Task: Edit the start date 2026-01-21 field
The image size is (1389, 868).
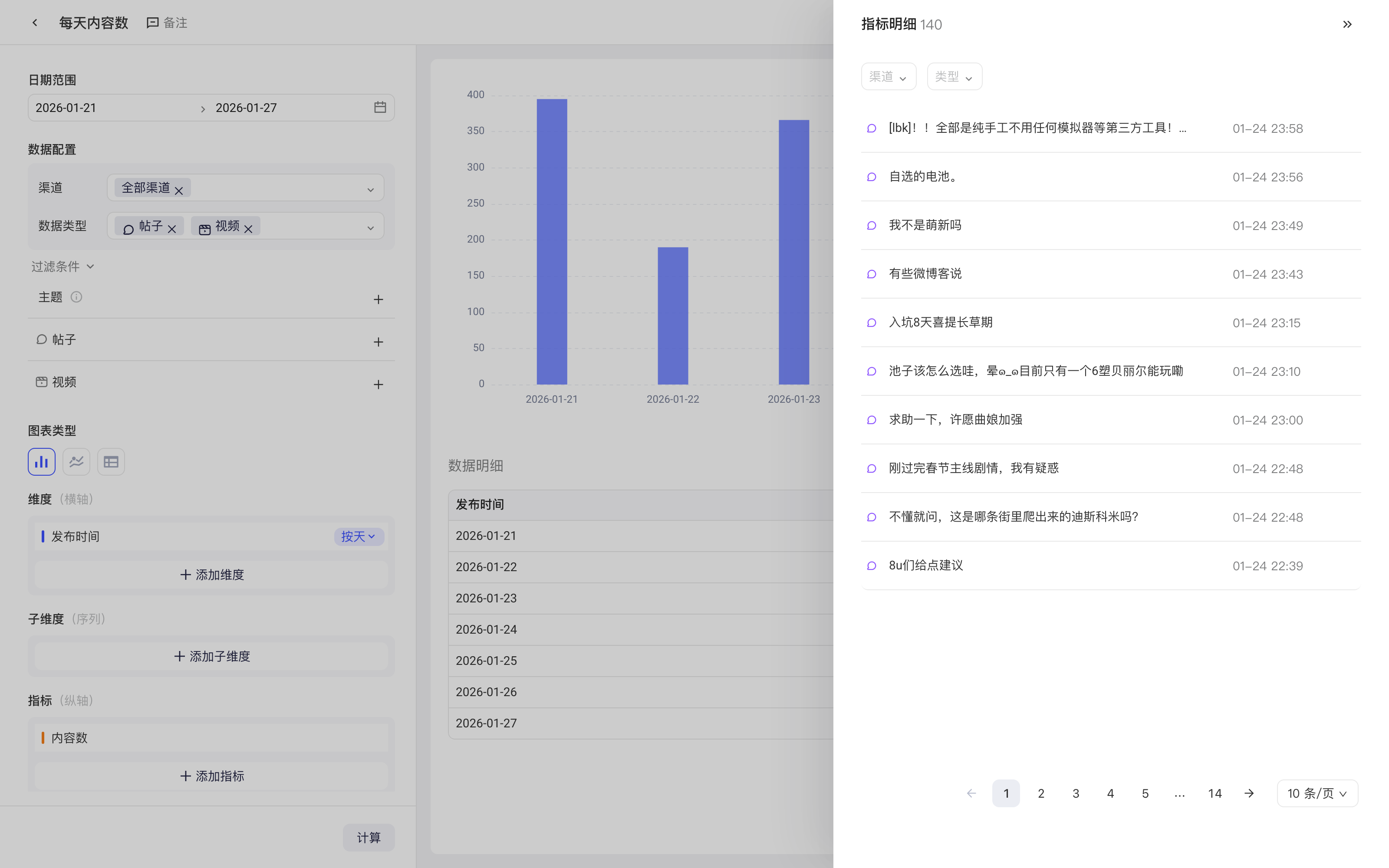Action: tap(114, 108)
